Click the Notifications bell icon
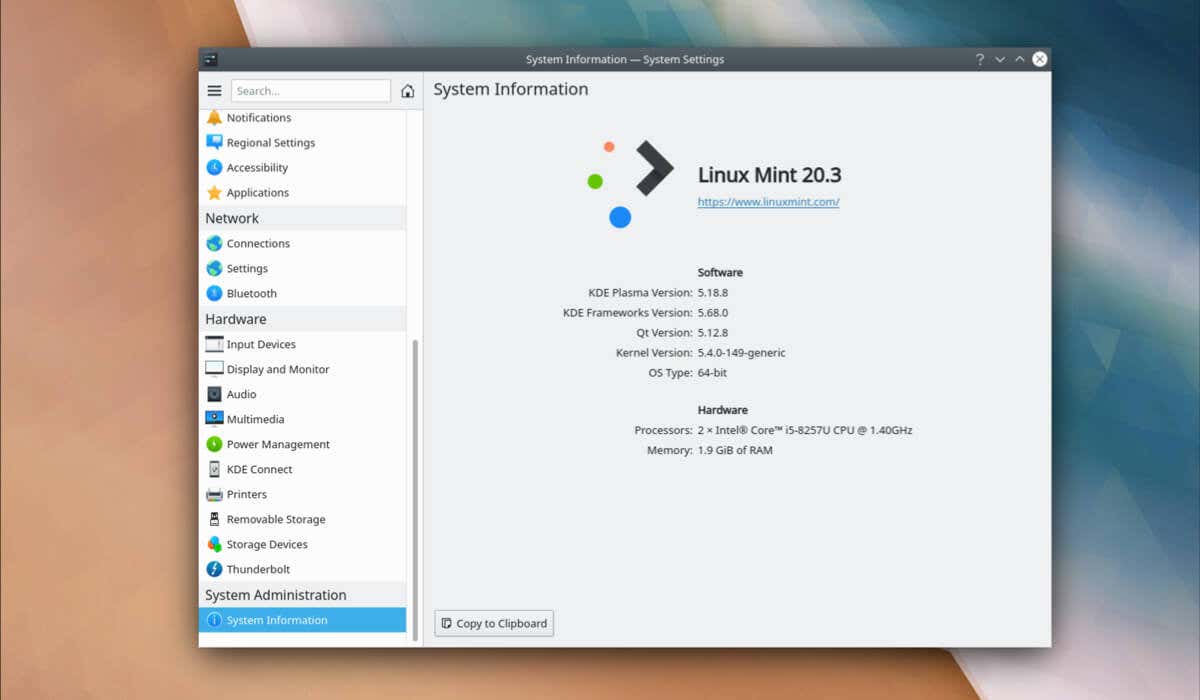Viewport: 1200px width, 700px height. coord(214,118)
